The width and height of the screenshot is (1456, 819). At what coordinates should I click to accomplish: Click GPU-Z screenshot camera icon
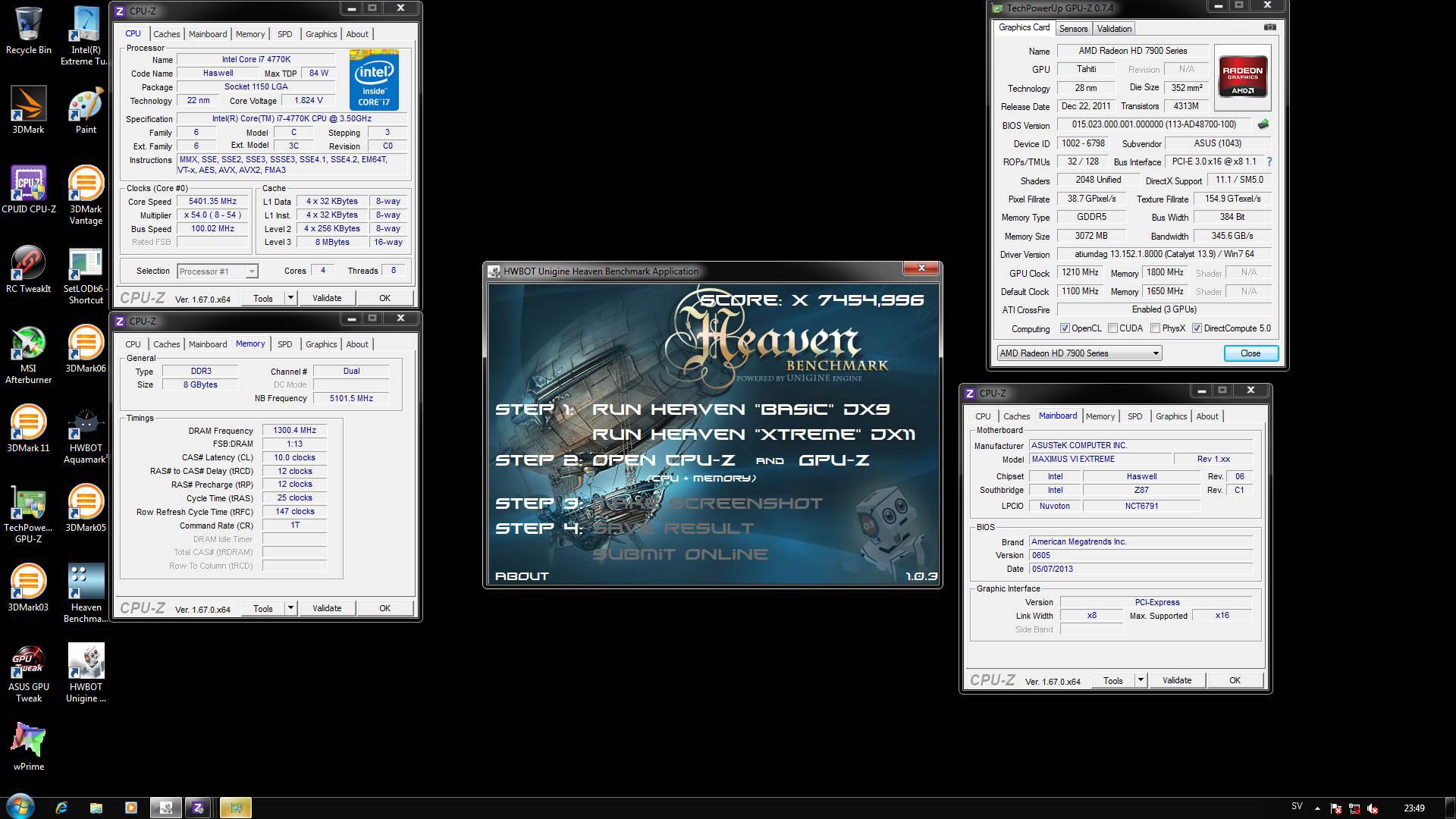click(x=1269, y=27)
